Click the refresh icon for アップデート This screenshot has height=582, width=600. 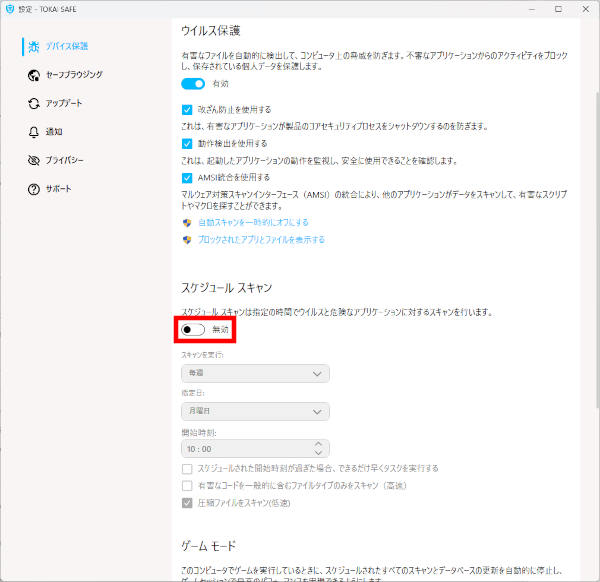[x=34, y=103]
